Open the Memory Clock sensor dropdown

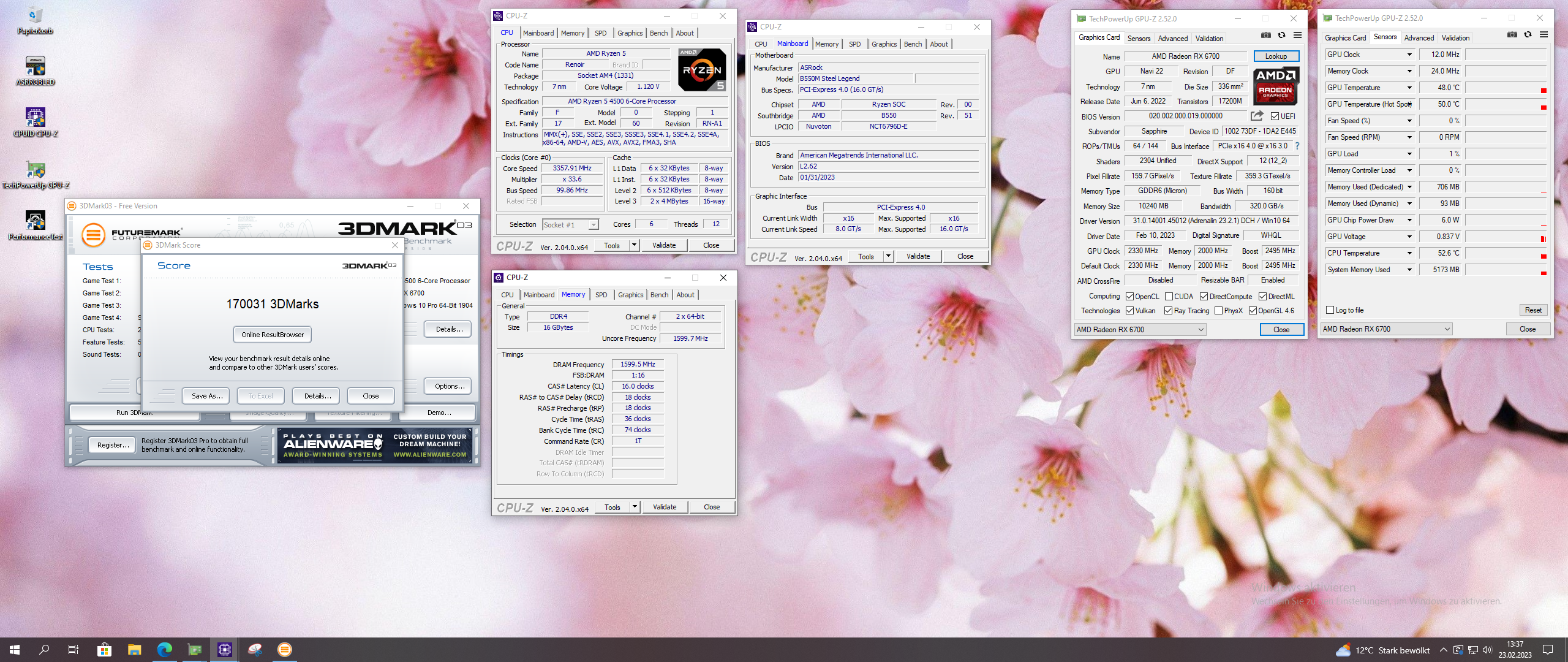click(x=1409, y=71)
